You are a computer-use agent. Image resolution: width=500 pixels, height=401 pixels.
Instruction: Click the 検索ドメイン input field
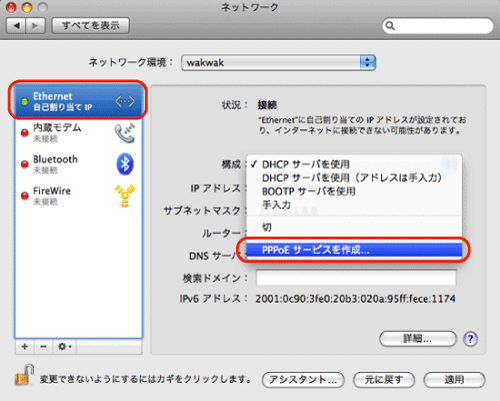[x=356, y=278]
